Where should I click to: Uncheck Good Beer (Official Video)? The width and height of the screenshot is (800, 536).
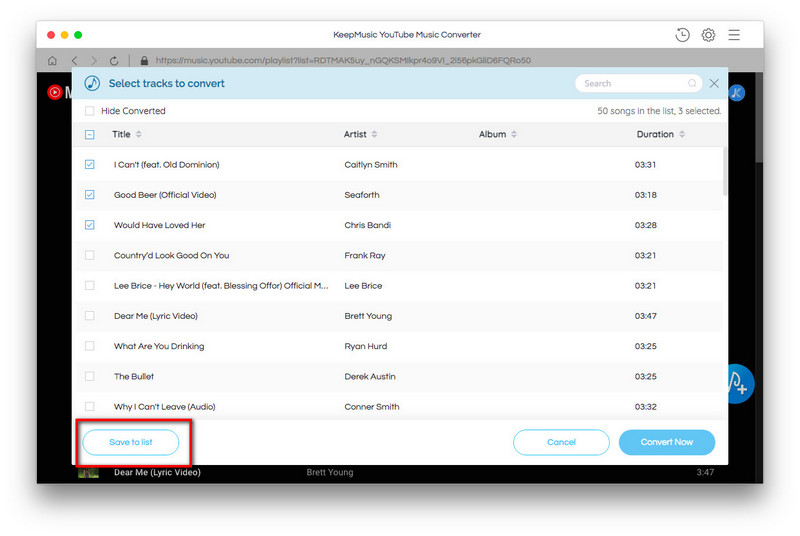tap(90, 195)
